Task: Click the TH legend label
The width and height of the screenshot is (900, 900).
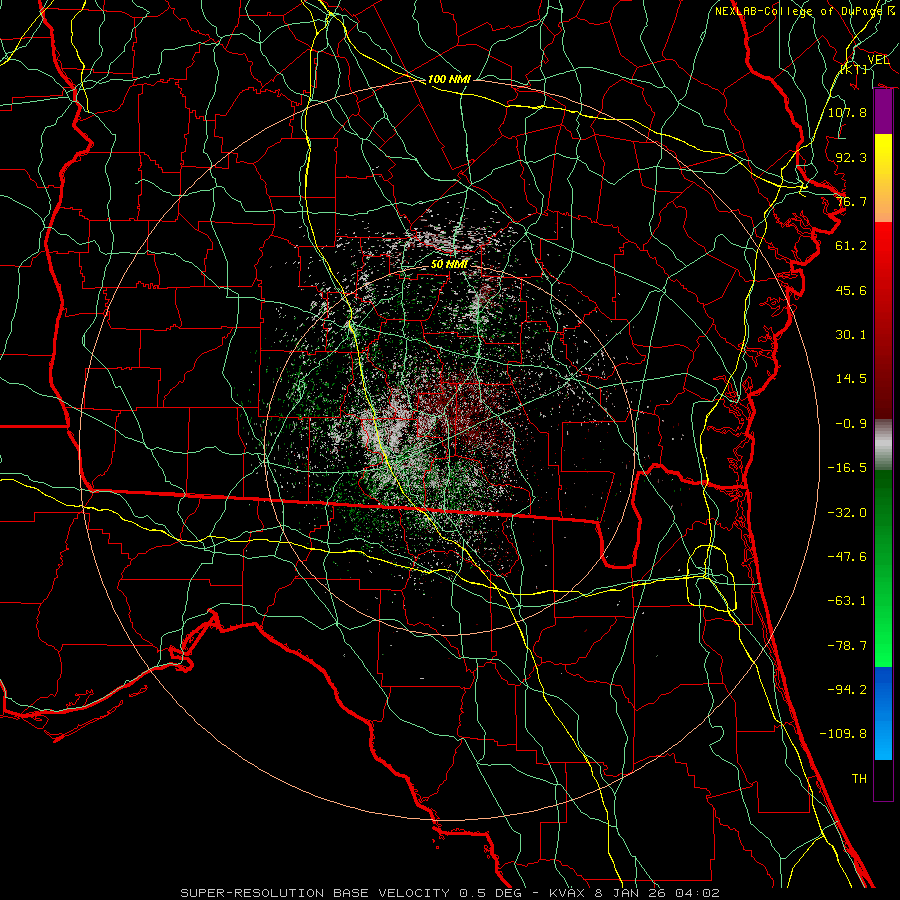Action: click(x=859, y=779)
